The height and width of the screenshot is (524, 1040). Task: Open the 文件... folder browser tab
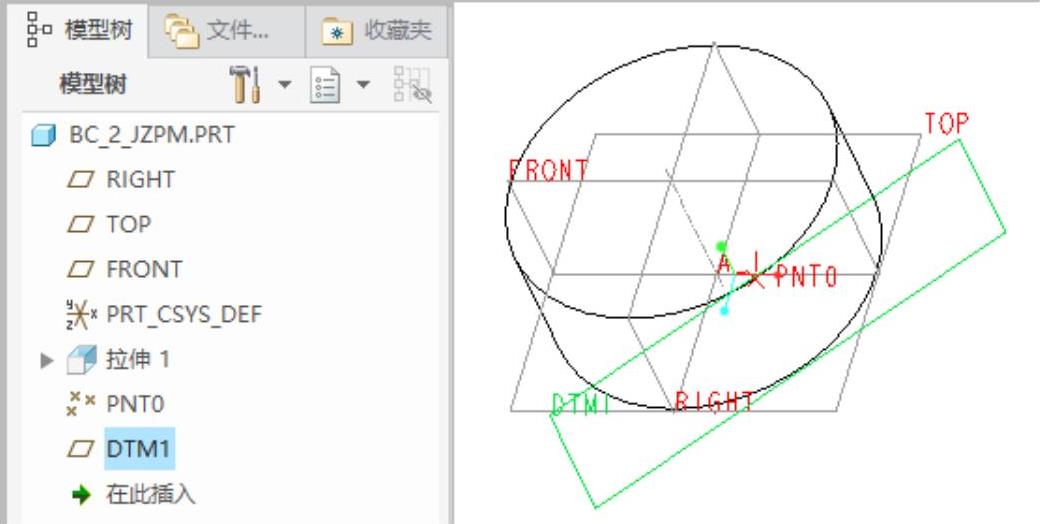pyautogui.click(x=226, y=31)
